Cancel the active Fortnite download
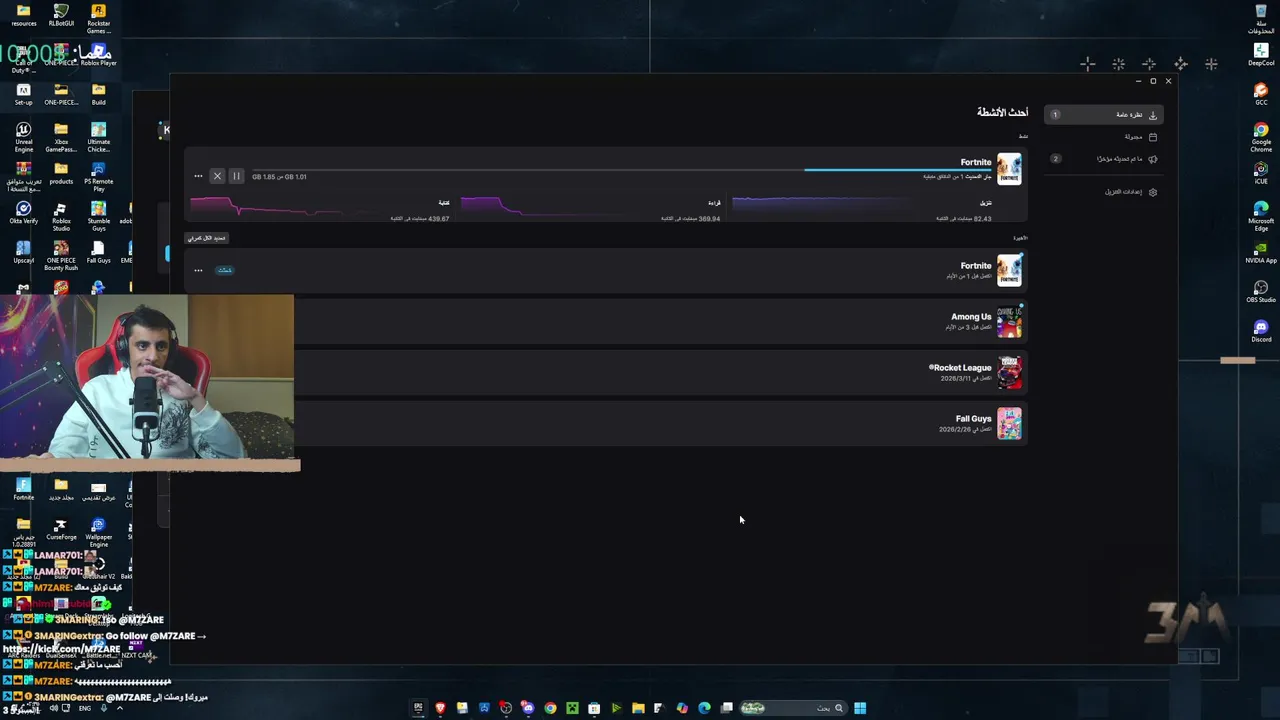This screenshot has height=720, width=1280. tap(217, 176)
